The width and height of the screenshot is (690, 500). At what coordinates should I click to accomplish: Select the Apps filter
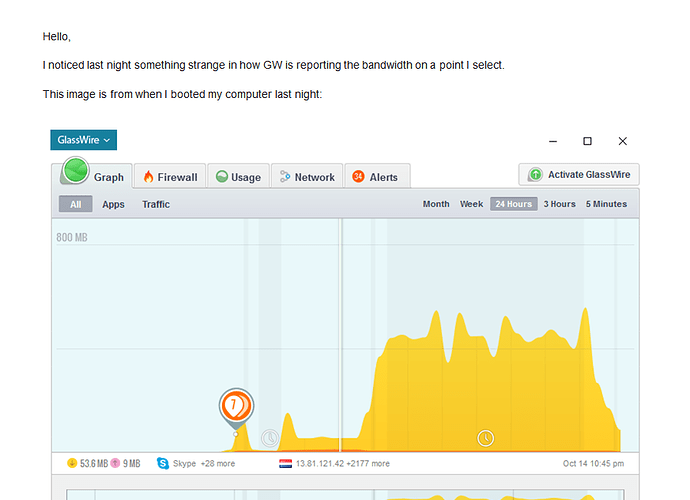pos(113,204)
